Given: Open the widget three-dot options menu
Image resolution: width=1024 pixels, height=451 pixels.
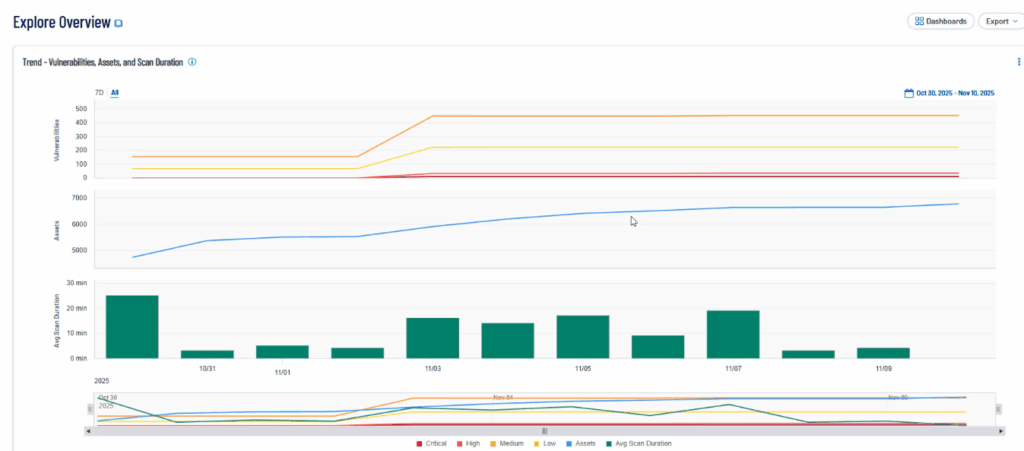Looking at the screenshot, I should point(1018,62).
